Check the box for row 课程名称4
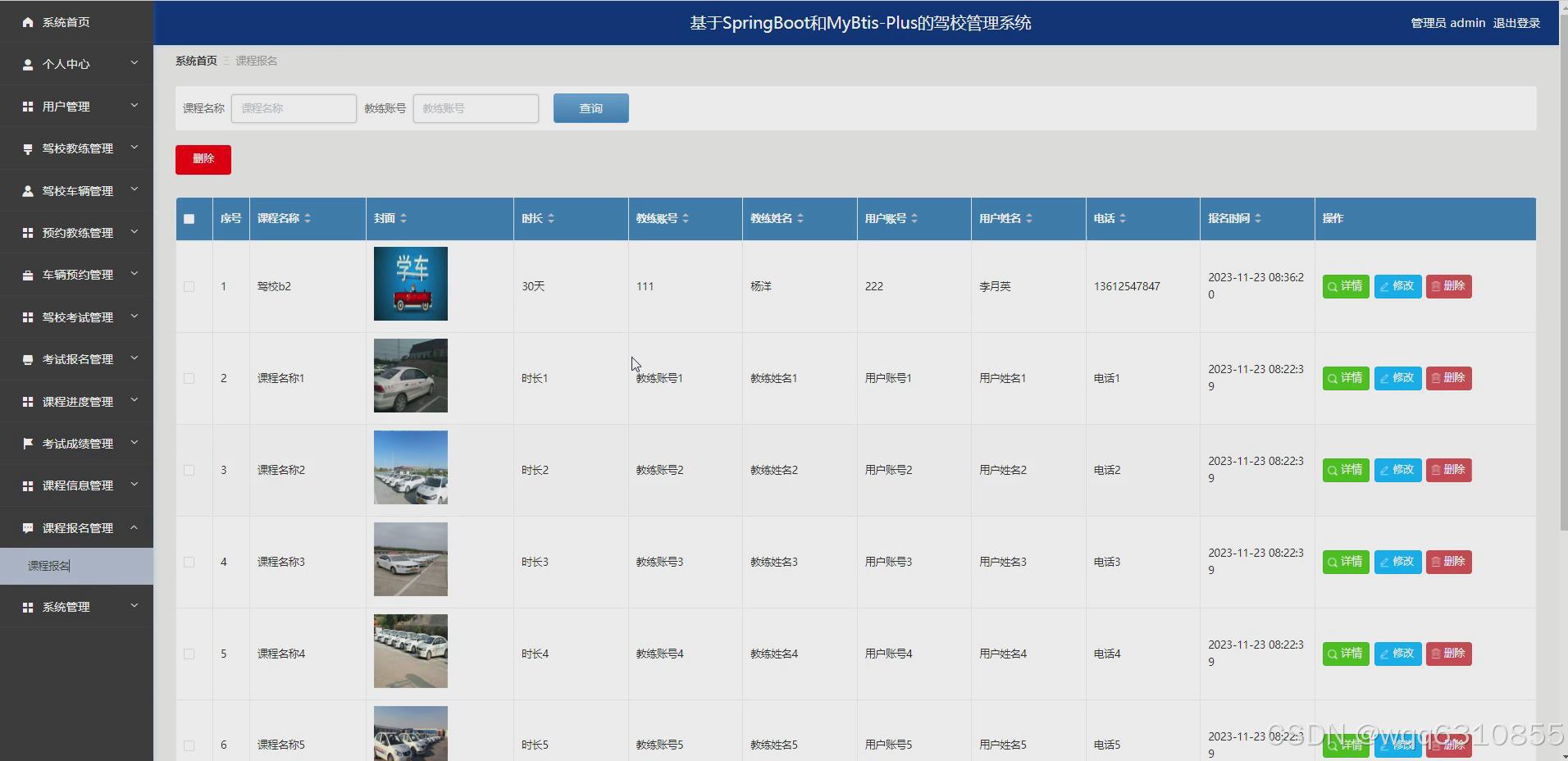This screenshot has width=1568, height=761. pos(189,654)
